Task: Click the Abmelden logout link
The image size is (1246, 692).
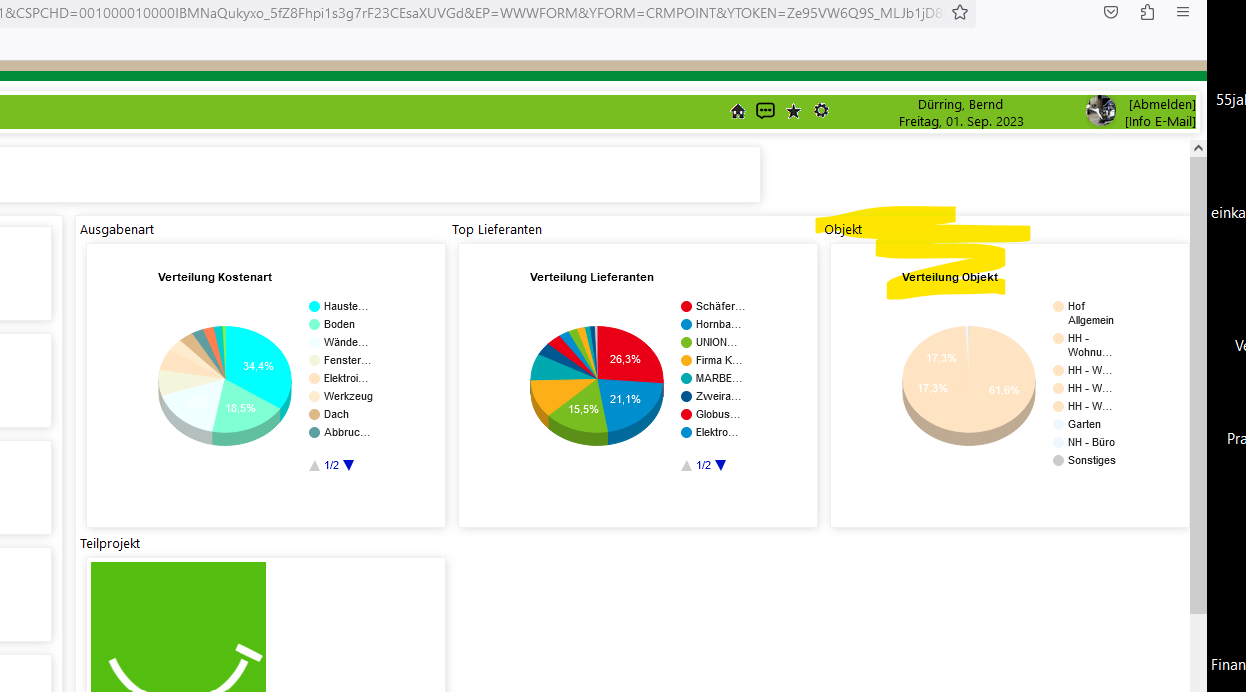Action: pyautogui.click(x=1161, y=104)
